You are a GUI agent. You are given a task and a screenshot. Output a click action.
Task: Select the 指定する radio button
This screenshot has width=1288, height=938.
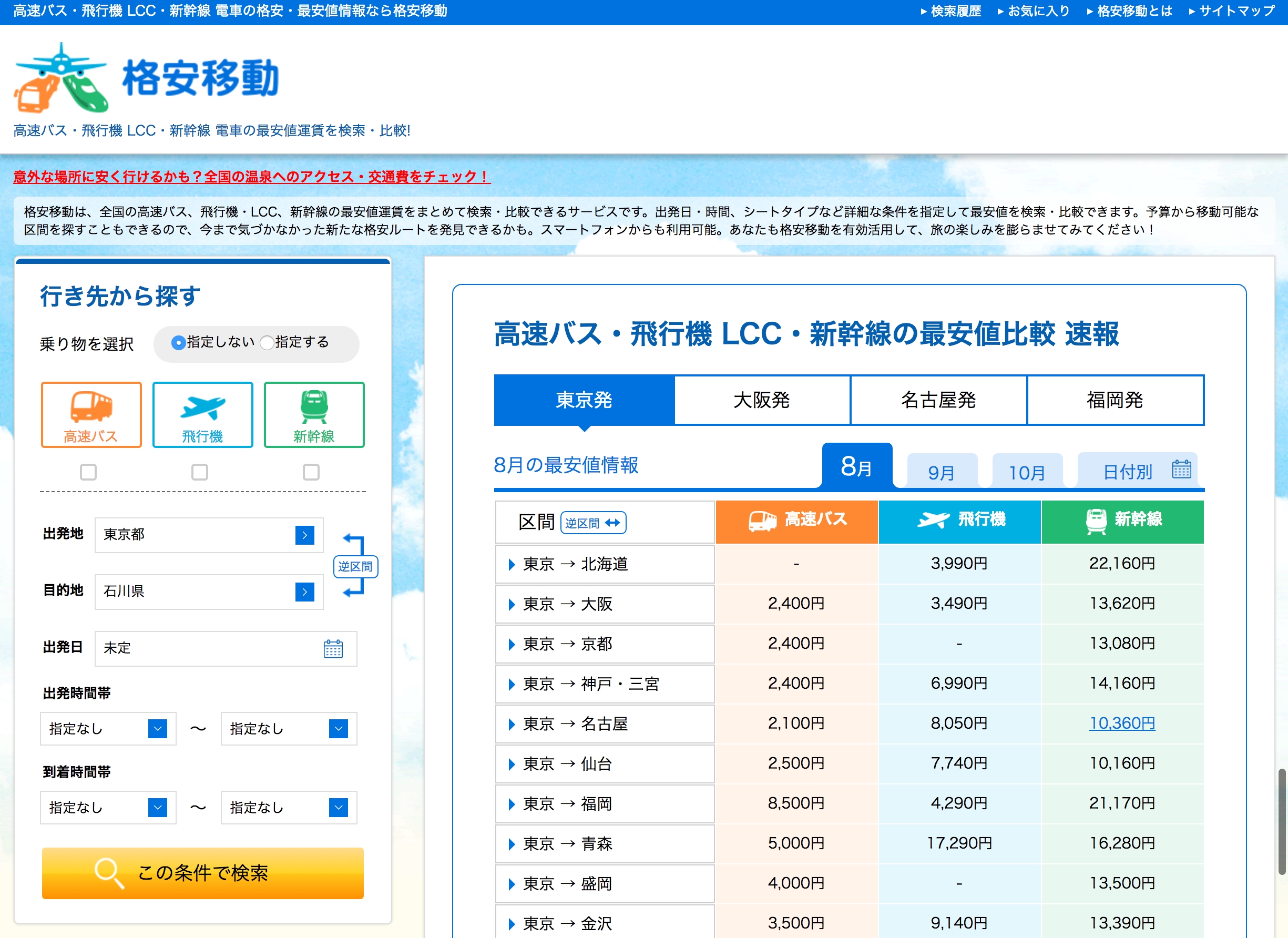click(x=267, y=343)
